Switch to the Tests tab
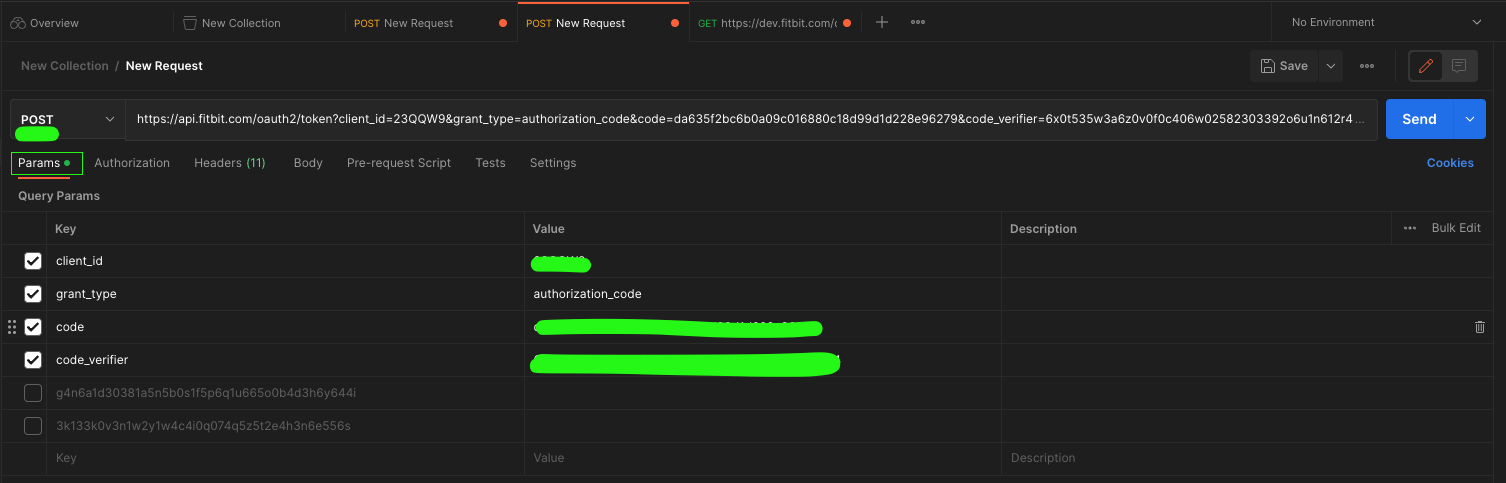 coord(490,163)
